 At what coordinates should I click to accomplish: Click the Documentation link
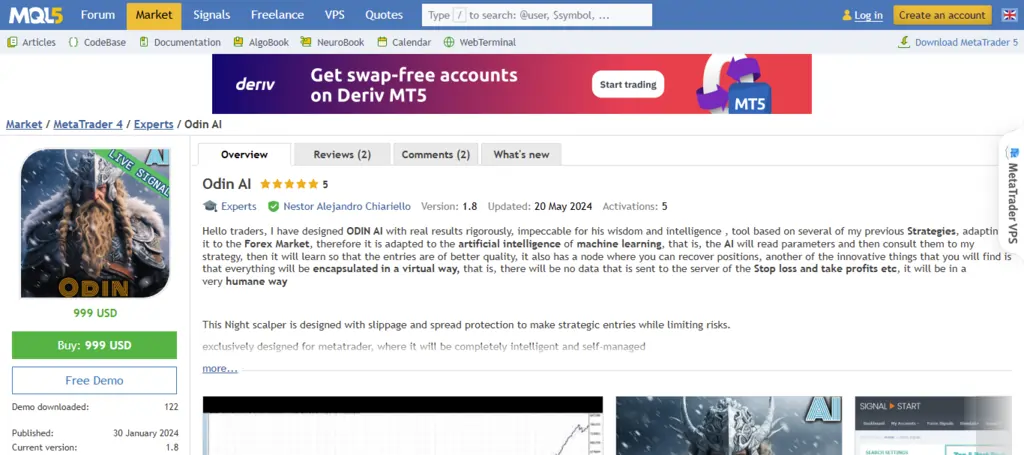(x=187, y=42)
